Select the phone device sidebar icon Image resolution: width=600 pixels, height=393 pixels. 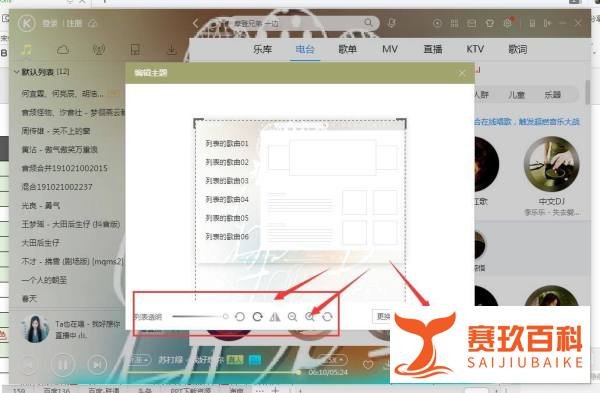[x=135, y=49]
